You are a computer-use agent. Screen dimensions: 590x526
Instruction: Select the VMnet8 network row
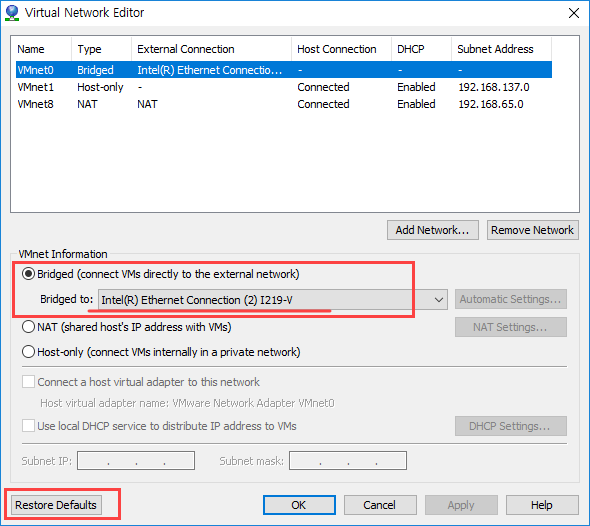pos(284,104)
